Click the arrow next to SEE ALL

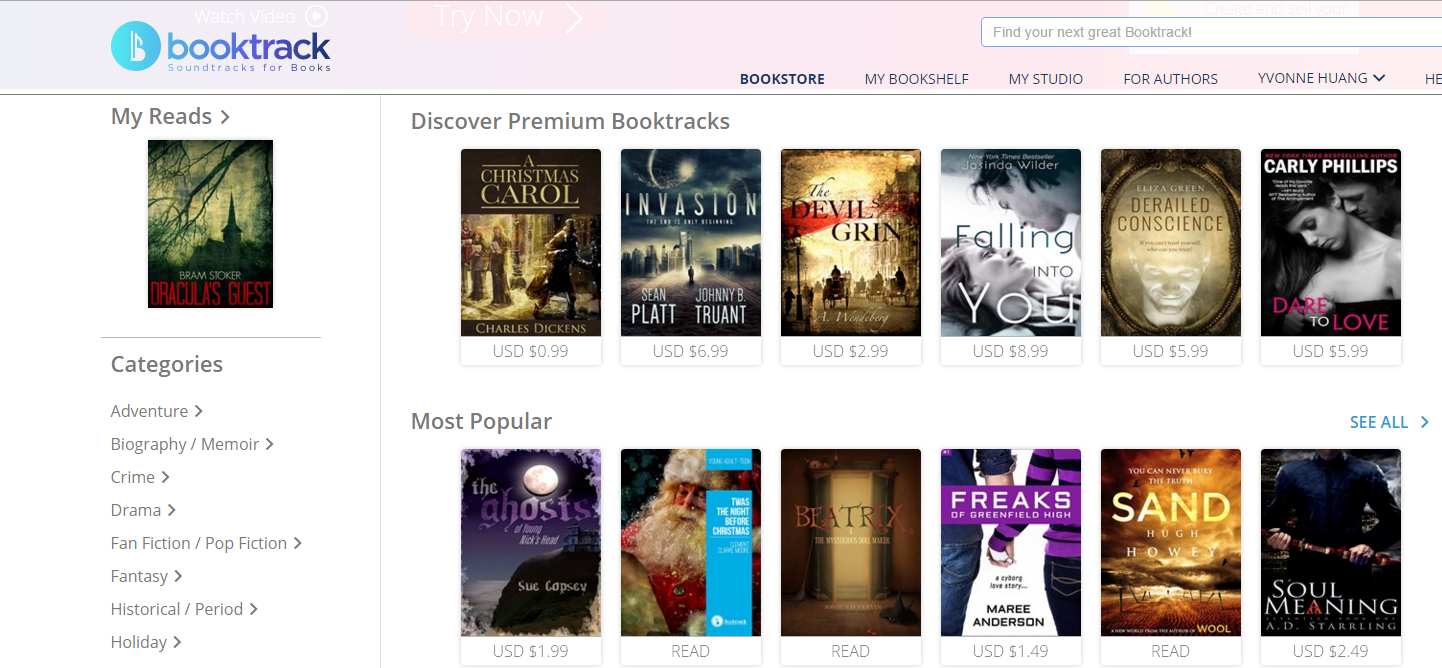[x=1424, y=422]
